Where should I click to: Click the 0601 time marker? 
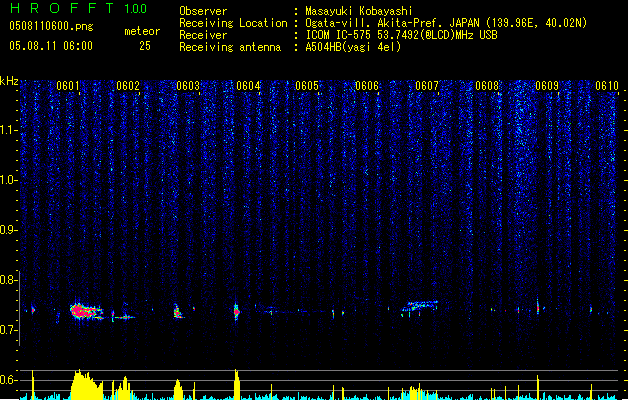coord(68,86)
